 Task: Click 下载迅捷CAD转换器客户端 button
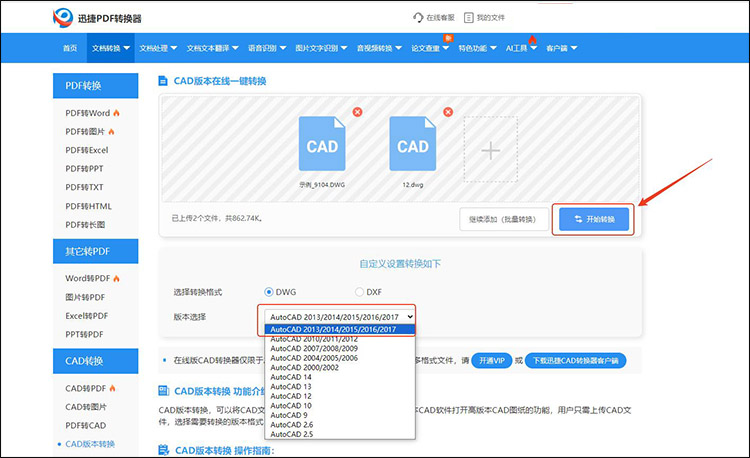tap(575, 360)
